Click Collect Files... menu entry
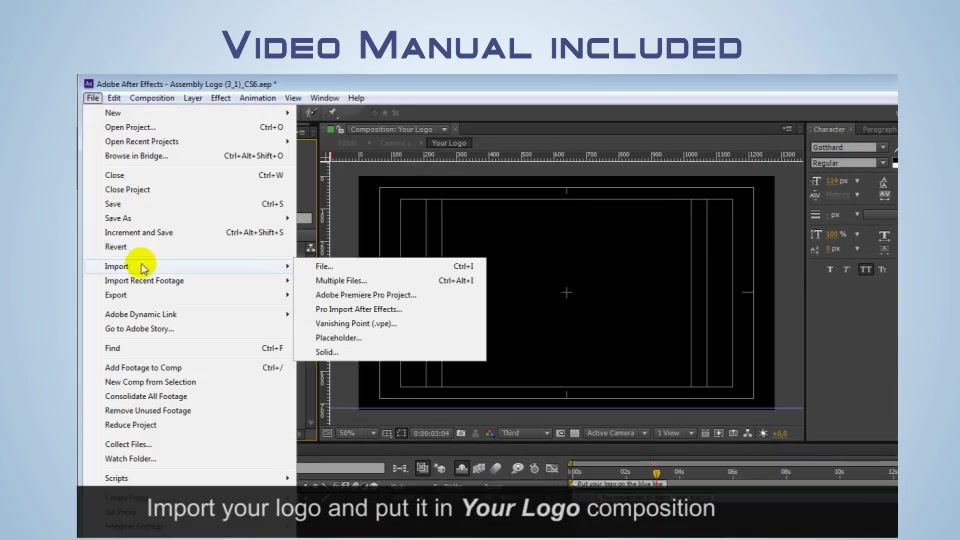960x540 pixels. click(x=190, y=444)
